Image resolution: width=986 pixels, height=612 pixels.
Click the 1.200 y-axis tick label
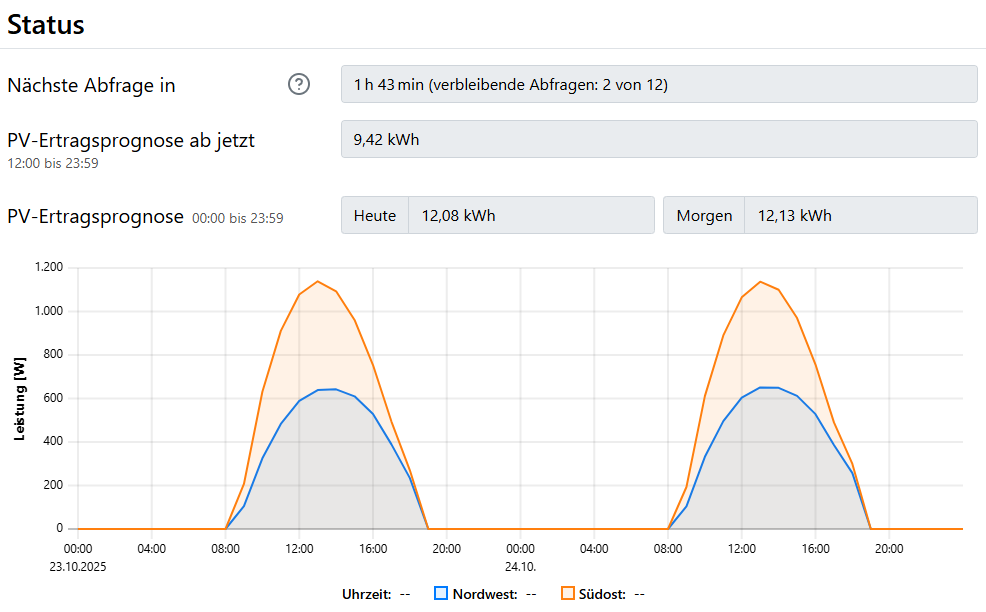48,268
